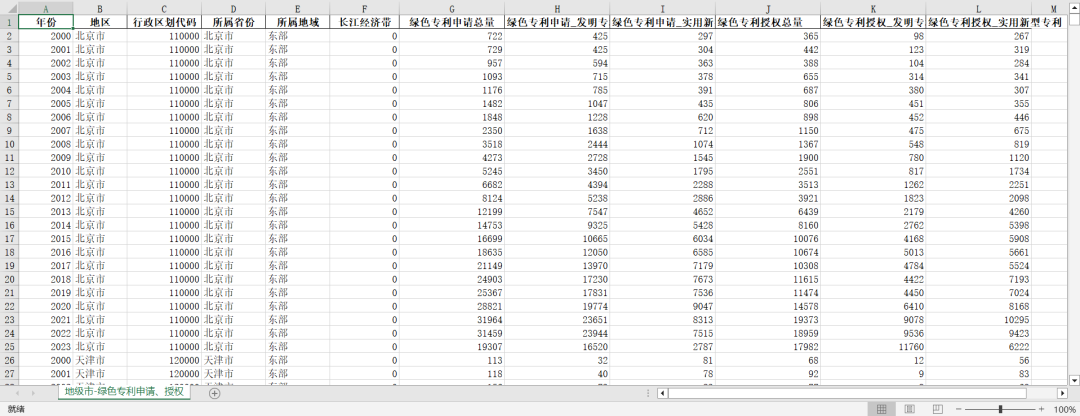Click the year 2023 cell in column A

pos(45,346)
